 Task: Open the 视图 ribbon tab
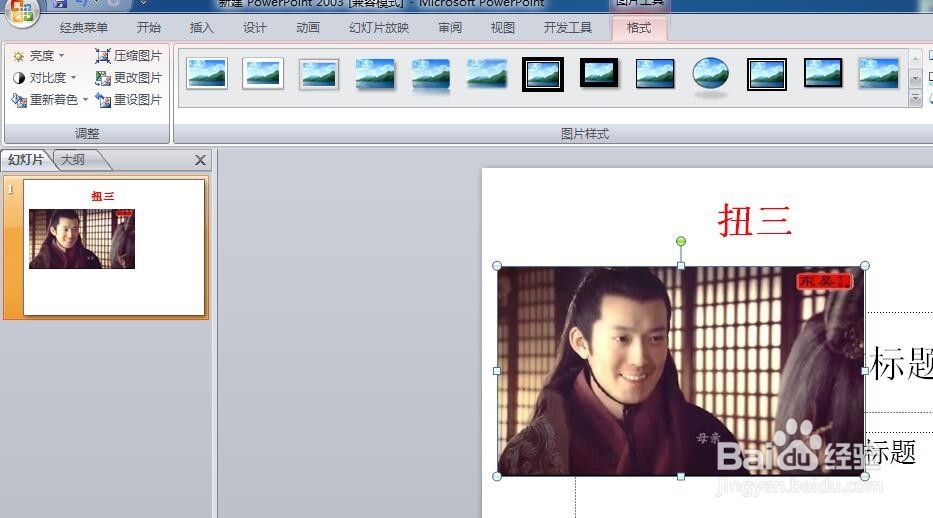(503, 27)
